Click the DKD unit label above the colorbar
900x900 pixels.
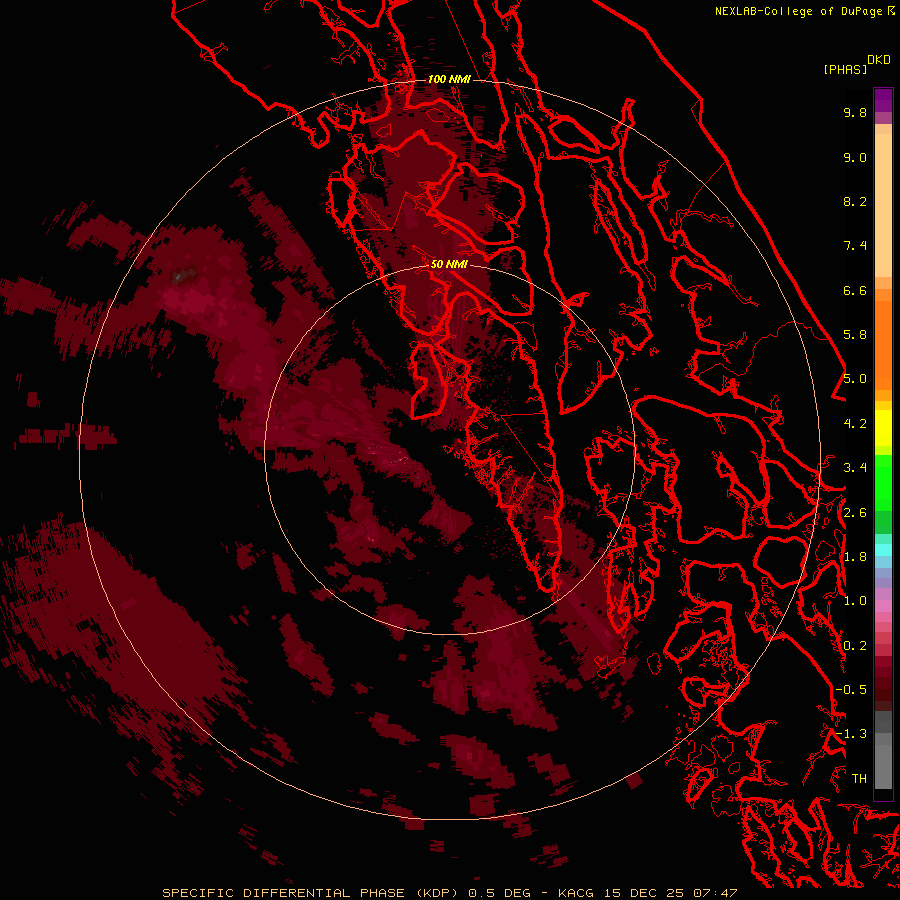tap(879, 60)
